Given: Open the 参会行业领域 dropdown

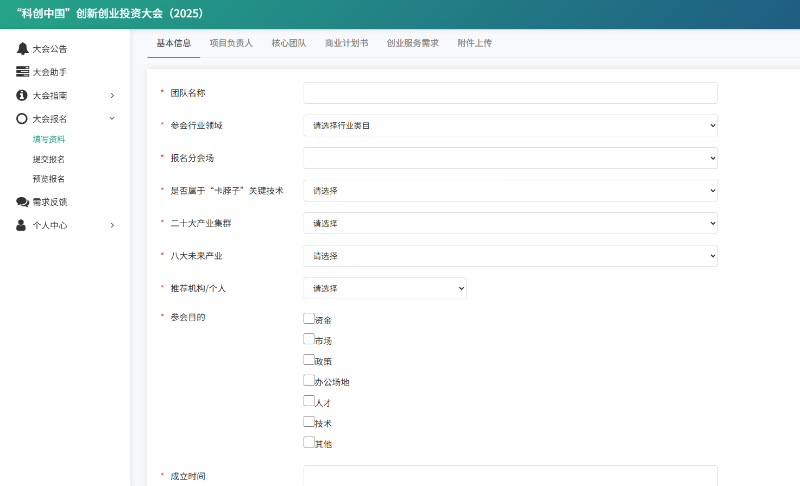Looking at the screenshot, I should tap(510, 125).
